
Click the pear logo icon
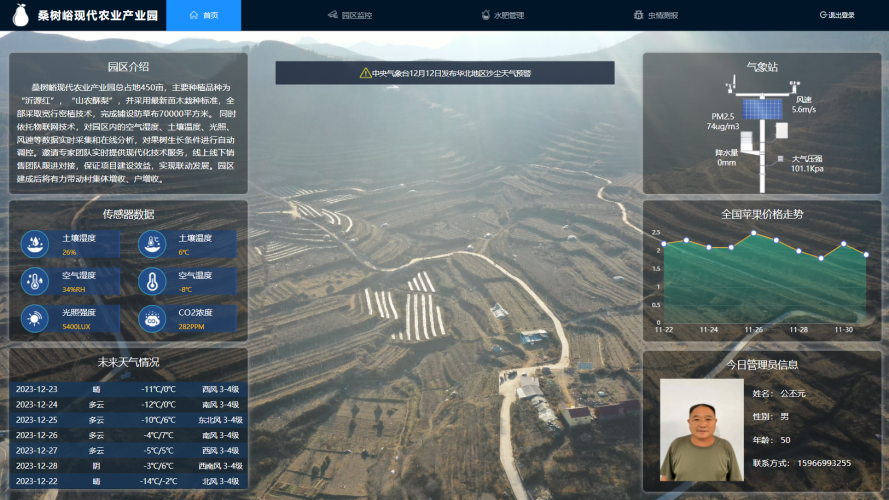(20, 15)
